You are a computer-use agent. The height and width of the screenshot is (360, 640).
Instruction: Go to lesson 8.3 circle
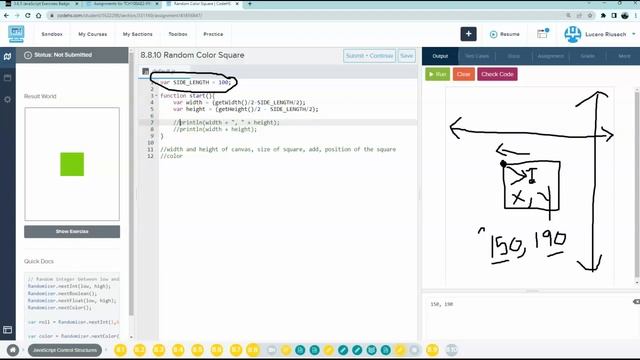(x=159, y=350)
